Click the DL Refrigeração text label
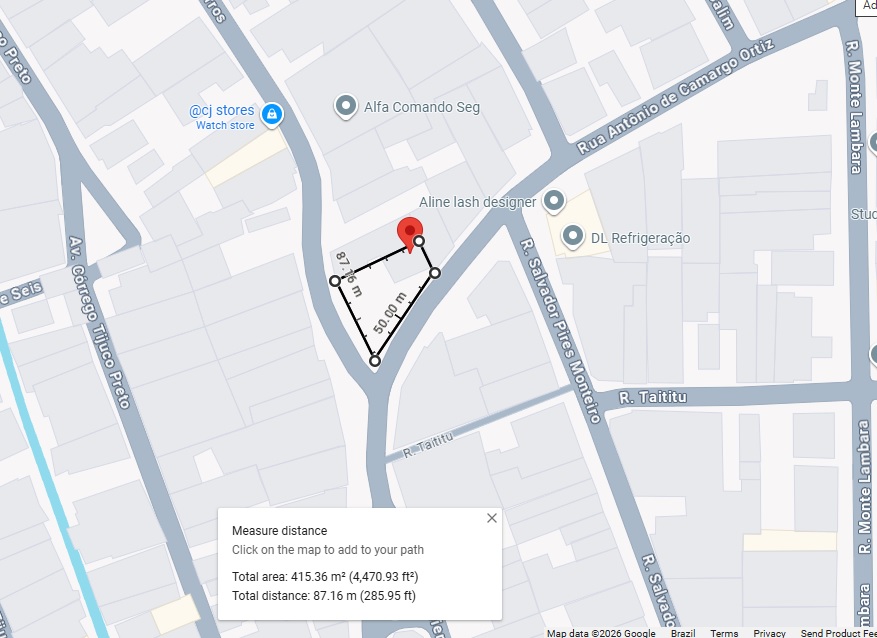The width and height of the screenshot is (877, 638). (640, 238)
